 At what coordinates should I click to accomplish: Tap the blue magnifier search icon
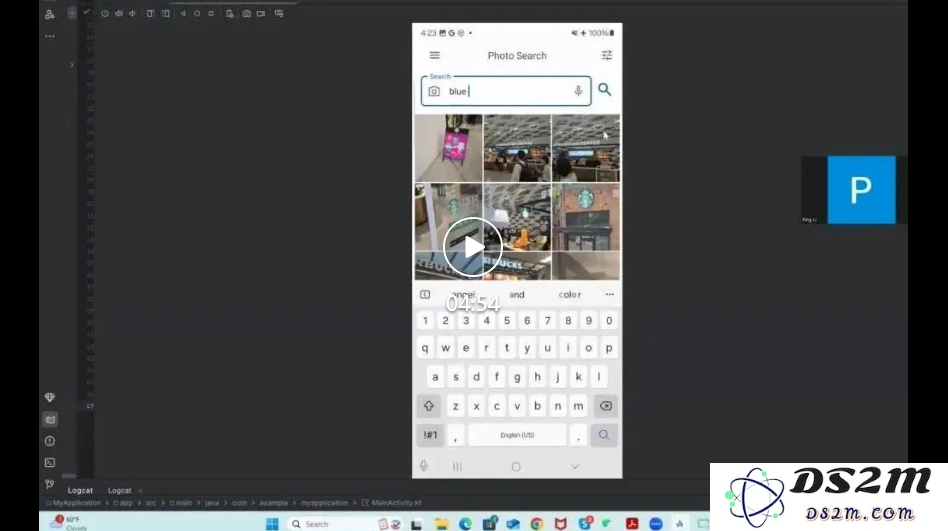point(605,90)
